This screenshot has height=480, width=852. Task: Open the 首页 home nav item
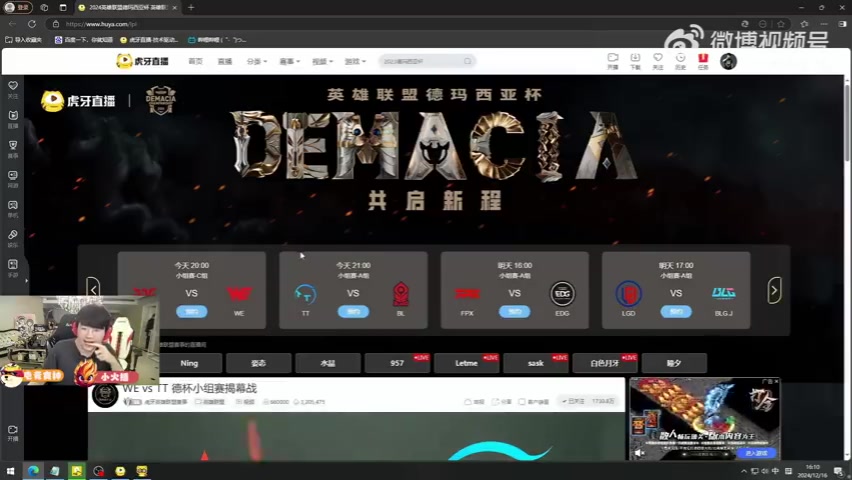pos(195,61)
